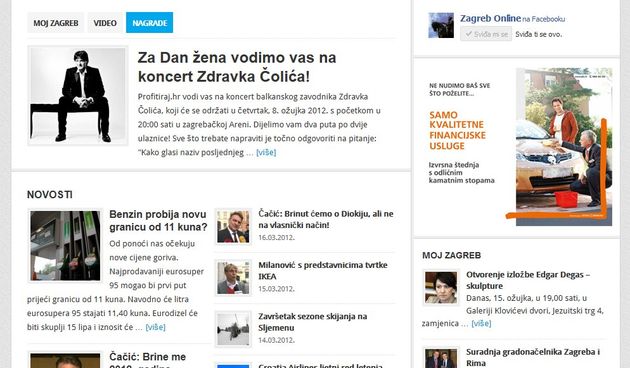Click the Sljeme skiing snow thumbnail
The height and width of the screenshot is (368, 630).
click(233, 329)
